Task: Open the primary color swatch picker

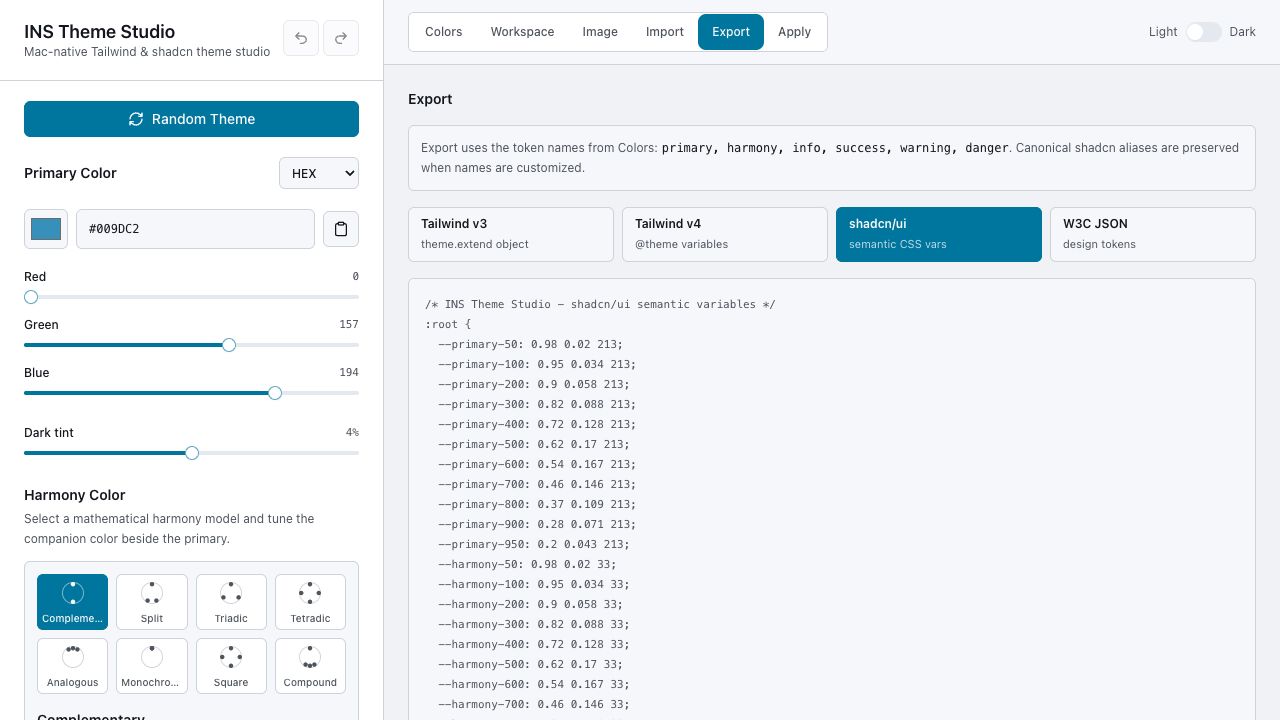Action: click(46, 229)
